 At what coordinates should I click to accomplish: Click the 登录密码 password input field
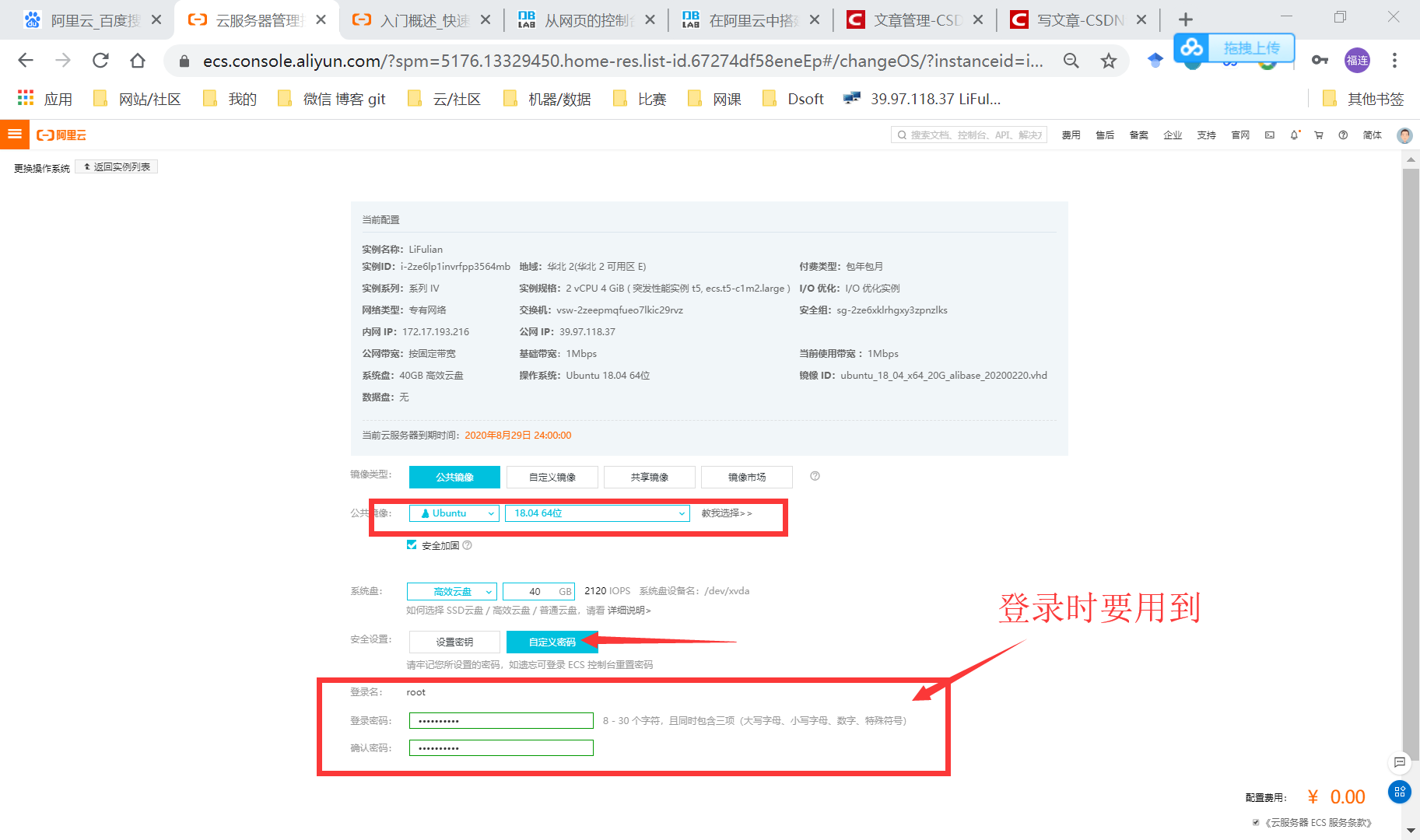[500, 719]
